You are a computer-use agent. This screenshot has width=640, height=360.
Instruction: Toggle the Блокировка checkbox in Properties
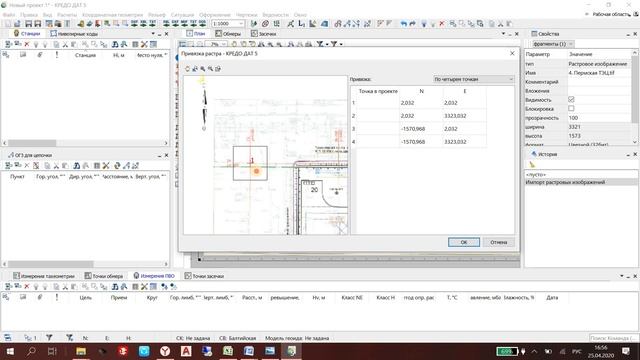pyautogui.click(x=571, y=109)
